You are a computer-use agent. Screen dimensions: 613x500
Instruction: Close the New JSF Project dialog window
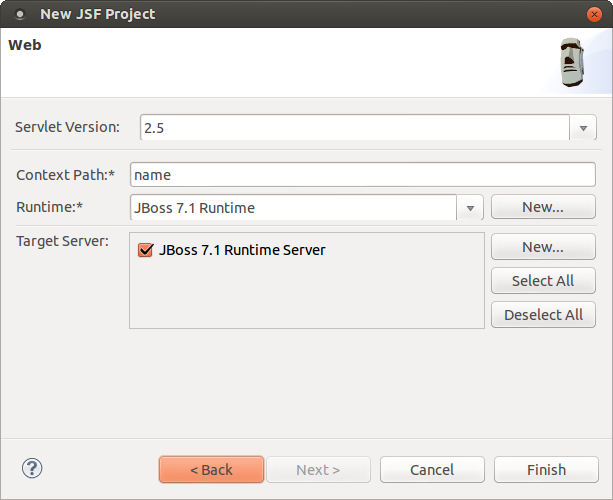[594, 15]
